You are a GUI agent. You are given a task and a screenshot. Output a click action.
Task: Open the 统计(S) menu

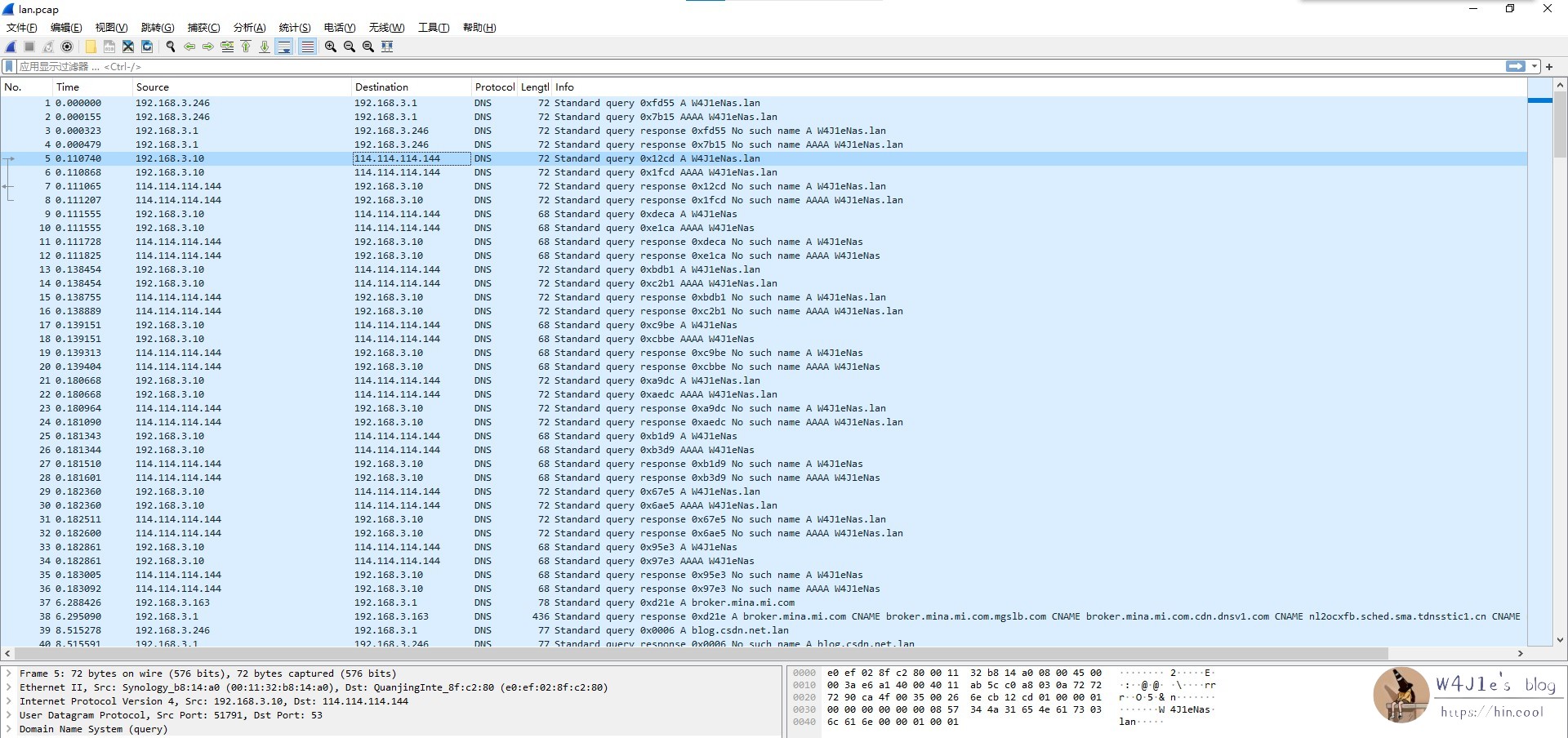pos(295,28)
